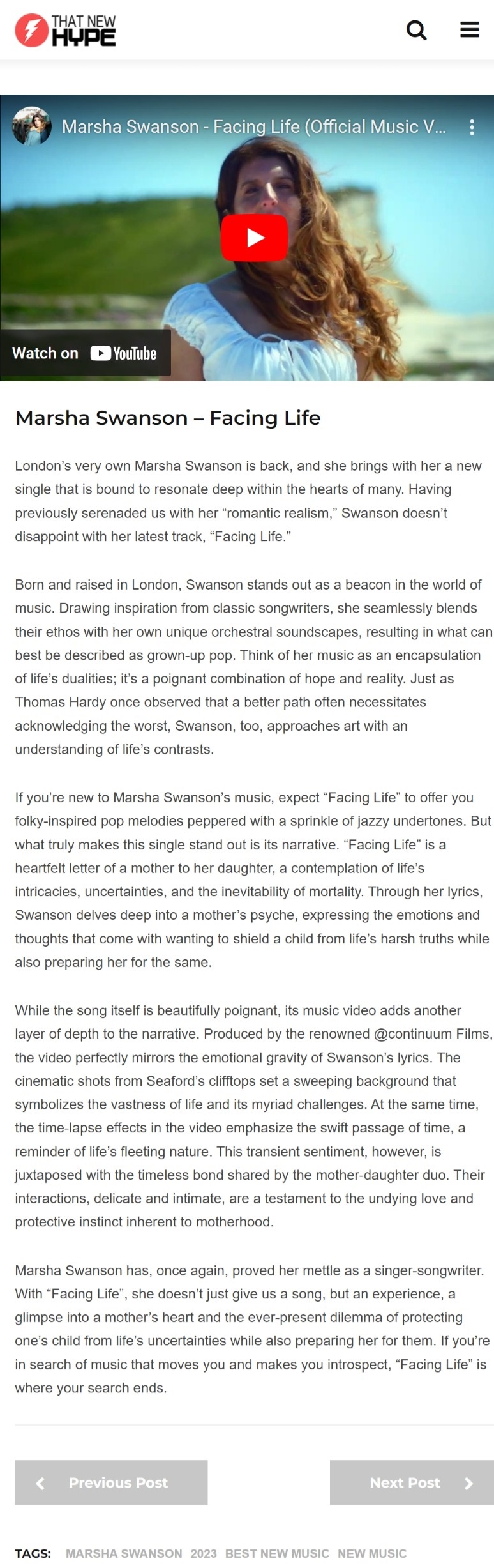
Task: Open the hamburger menu icon
Action: pyautogui.click(x=470, y=29)
